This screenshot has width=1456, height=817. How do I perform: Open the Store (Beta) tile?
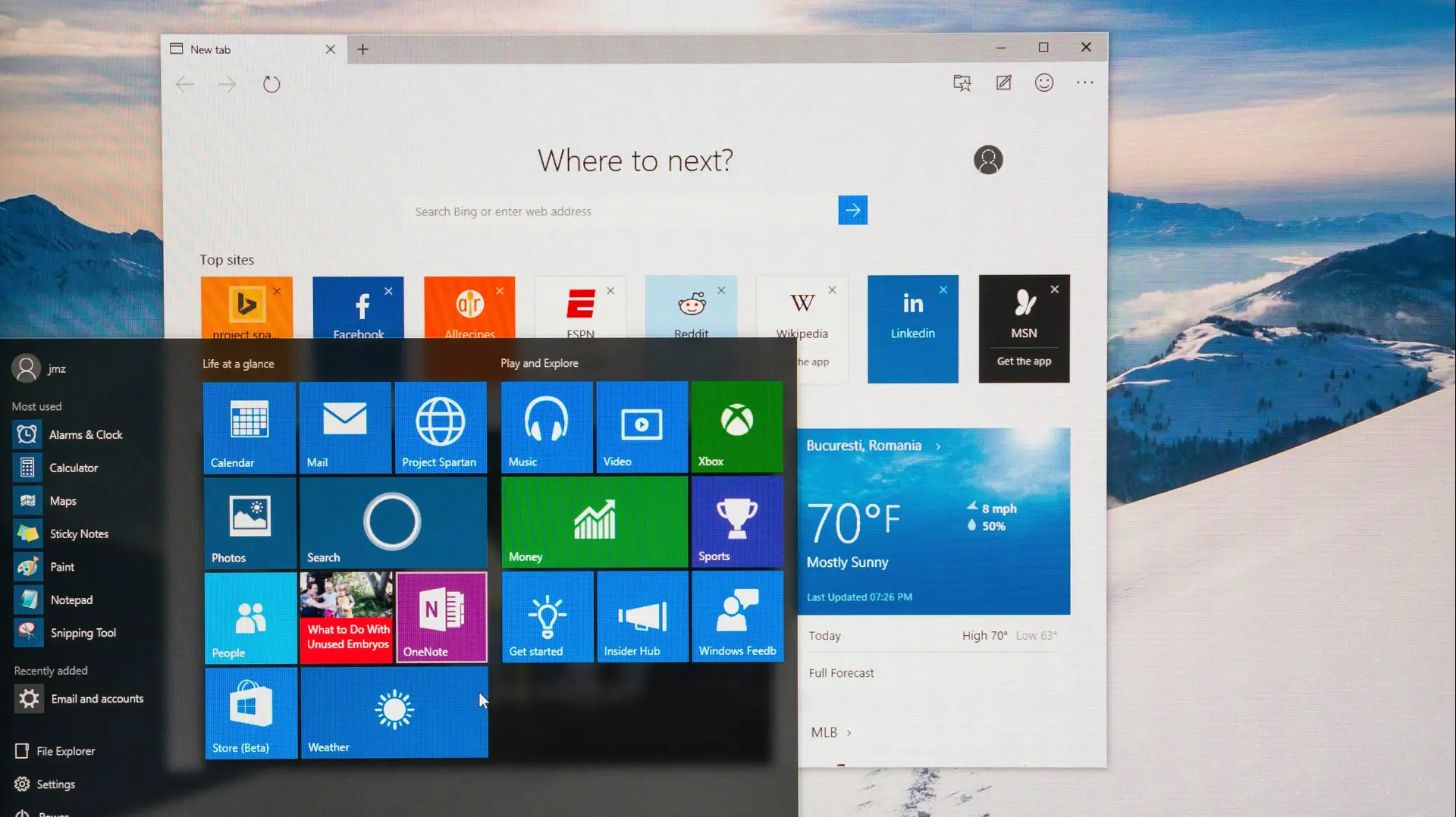pyautogui.click(x=252, y=713)
